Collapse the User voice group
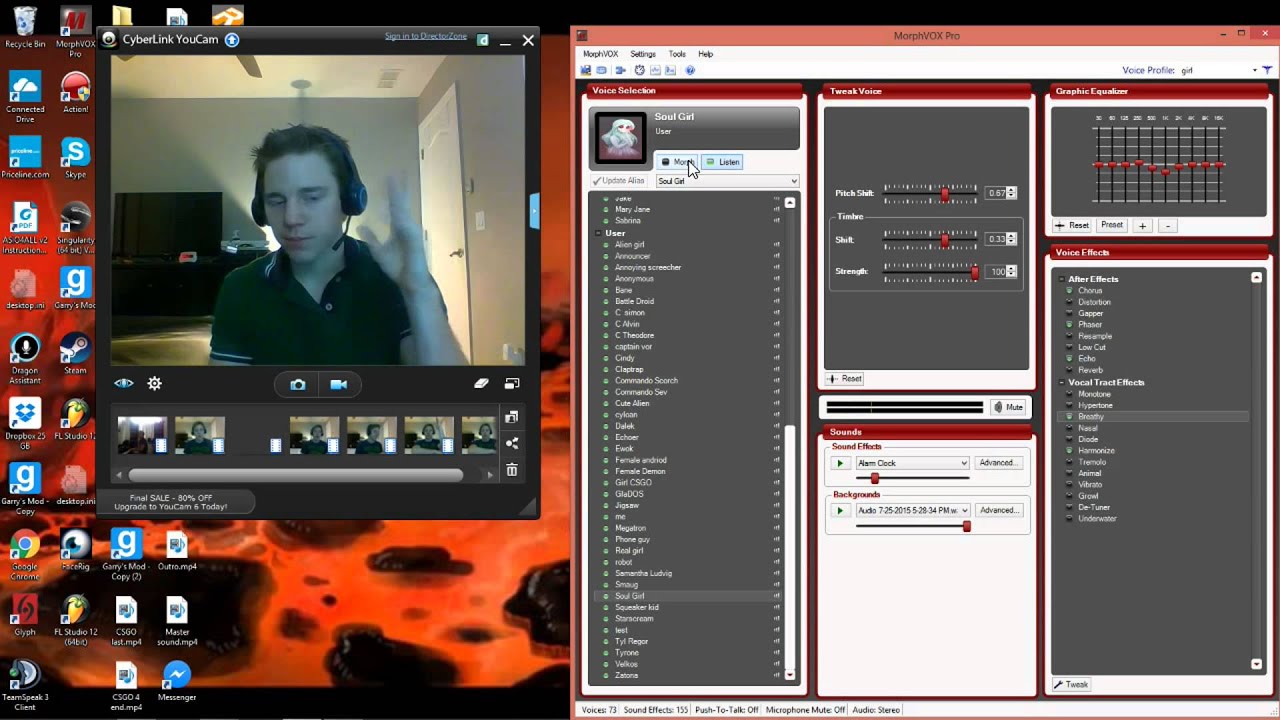The height and width of the screenshot is (720, 1280). pos(598,233)
